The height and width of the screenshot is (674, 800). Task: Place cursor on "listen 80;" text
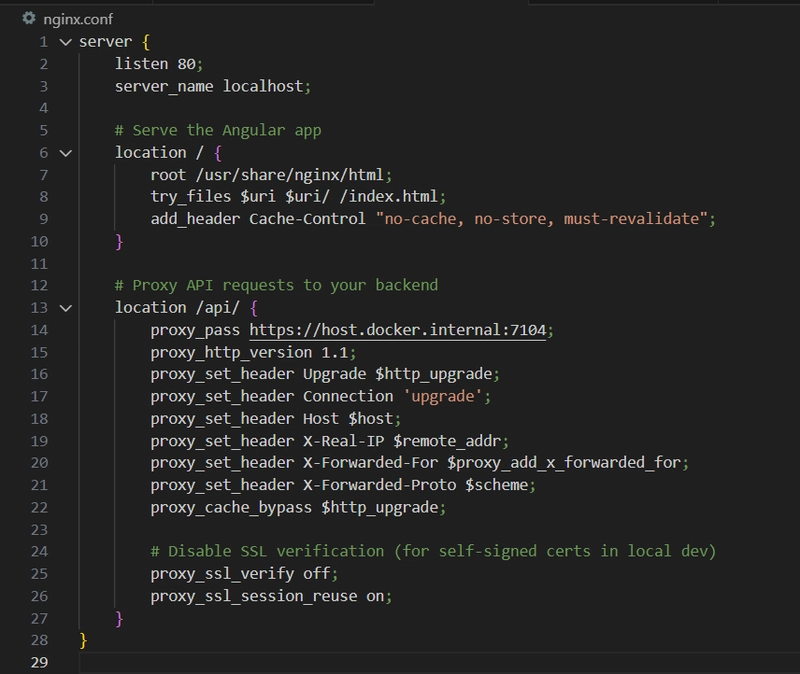(x=158, y=64)
